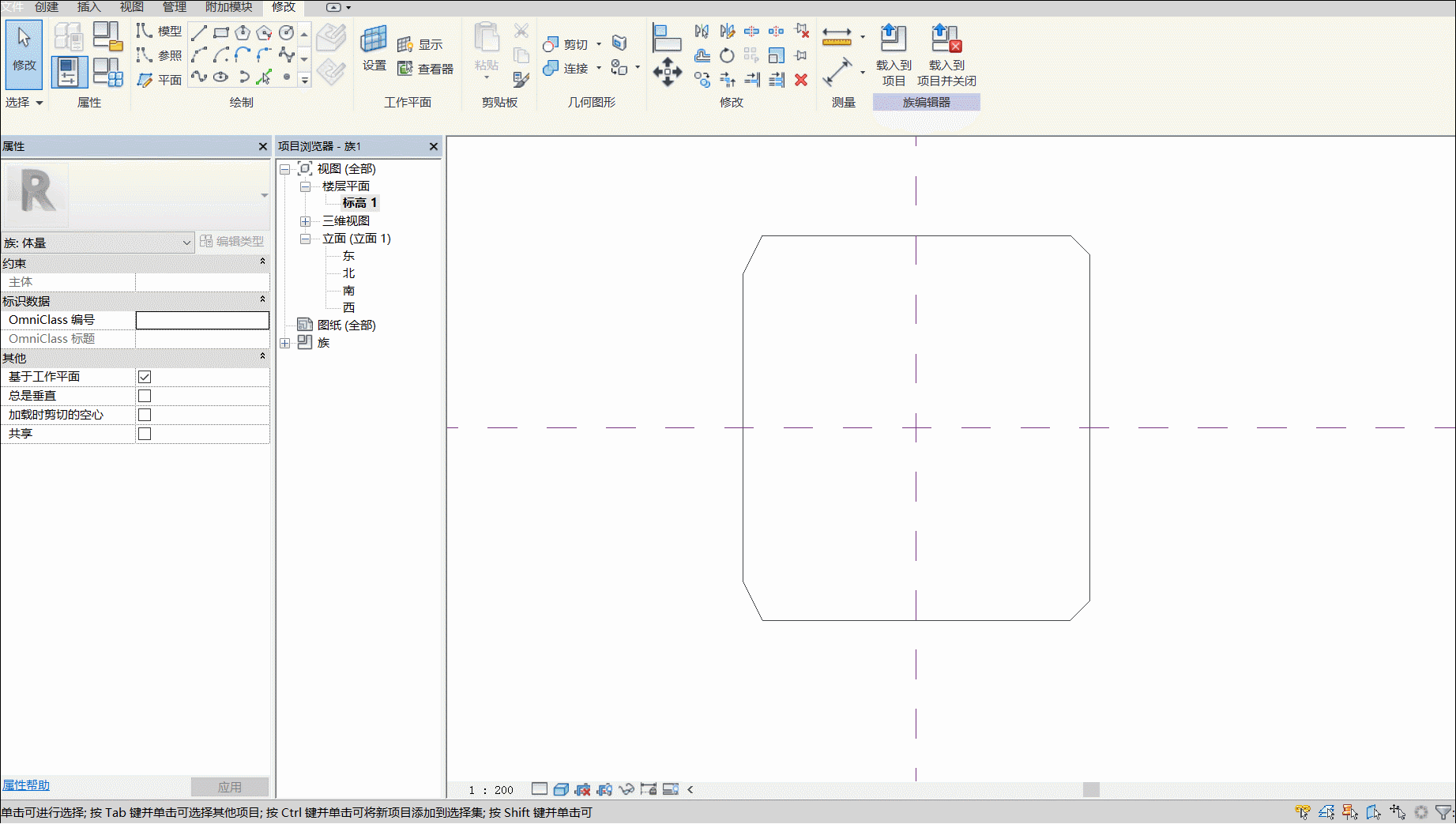Screen dimensions: 1456x824
Task: Click the 连接 join geometry tool
Action: (566, 68)
